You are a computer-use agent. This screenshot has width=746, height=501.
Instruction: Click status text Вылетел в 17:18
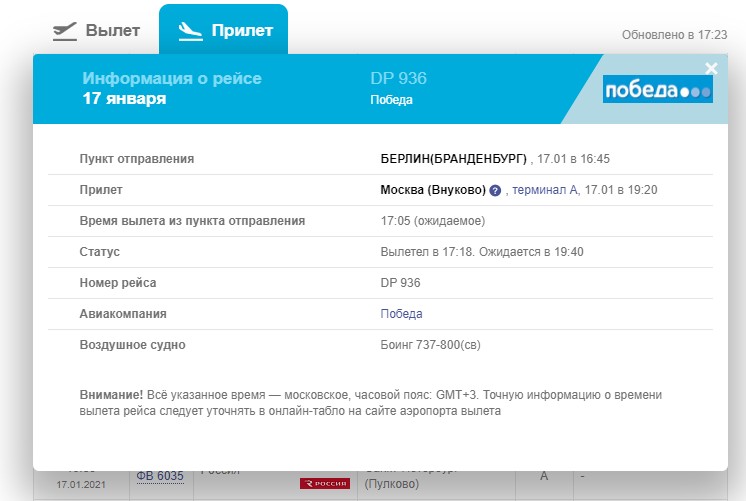(427, 252)
